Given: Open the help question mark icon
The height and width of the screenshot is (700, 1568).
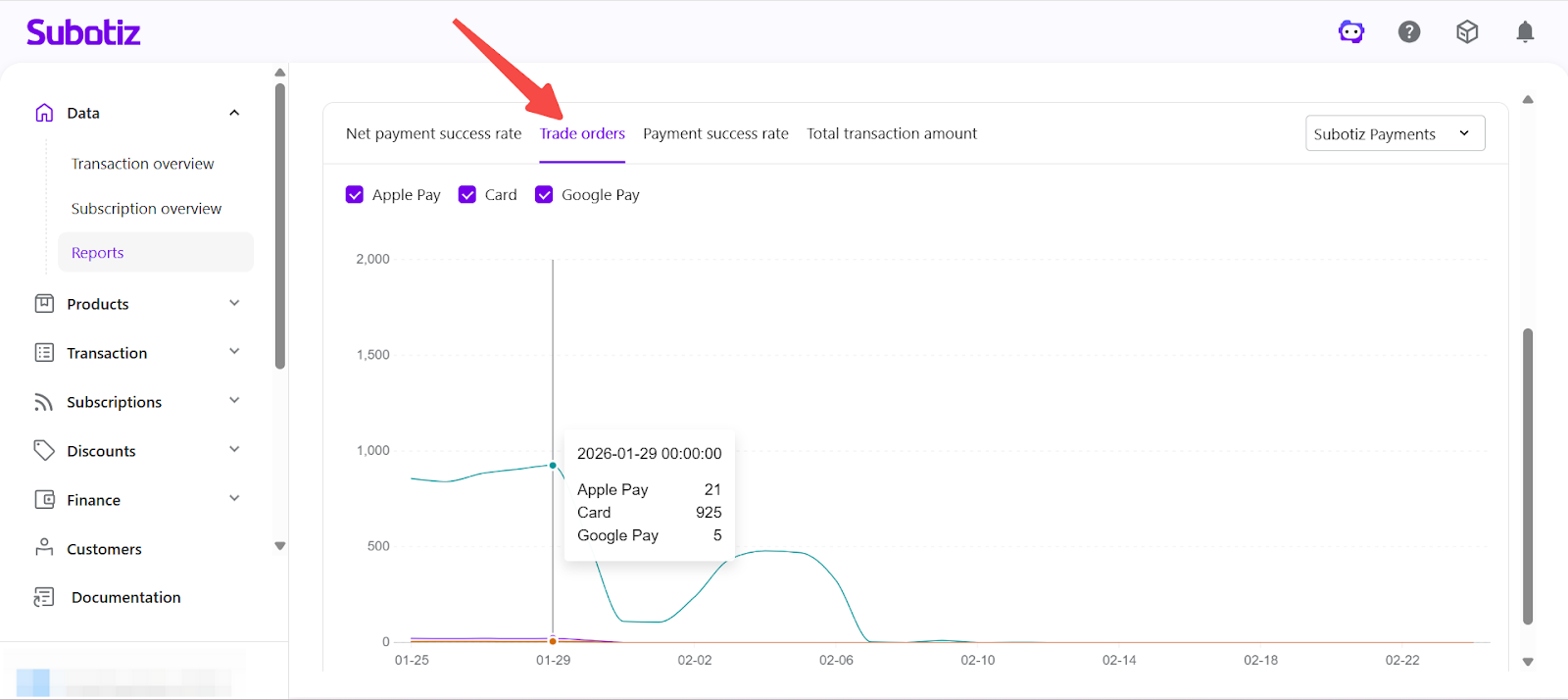Looking at the screenshot, I should click(1409, 32).
